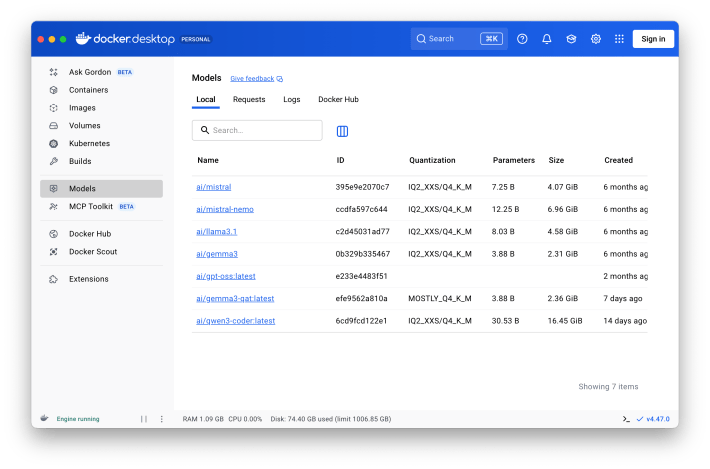Screen dimensions: 710x469
Task: Sort by the Name column header
Action: tap(208, 160)
